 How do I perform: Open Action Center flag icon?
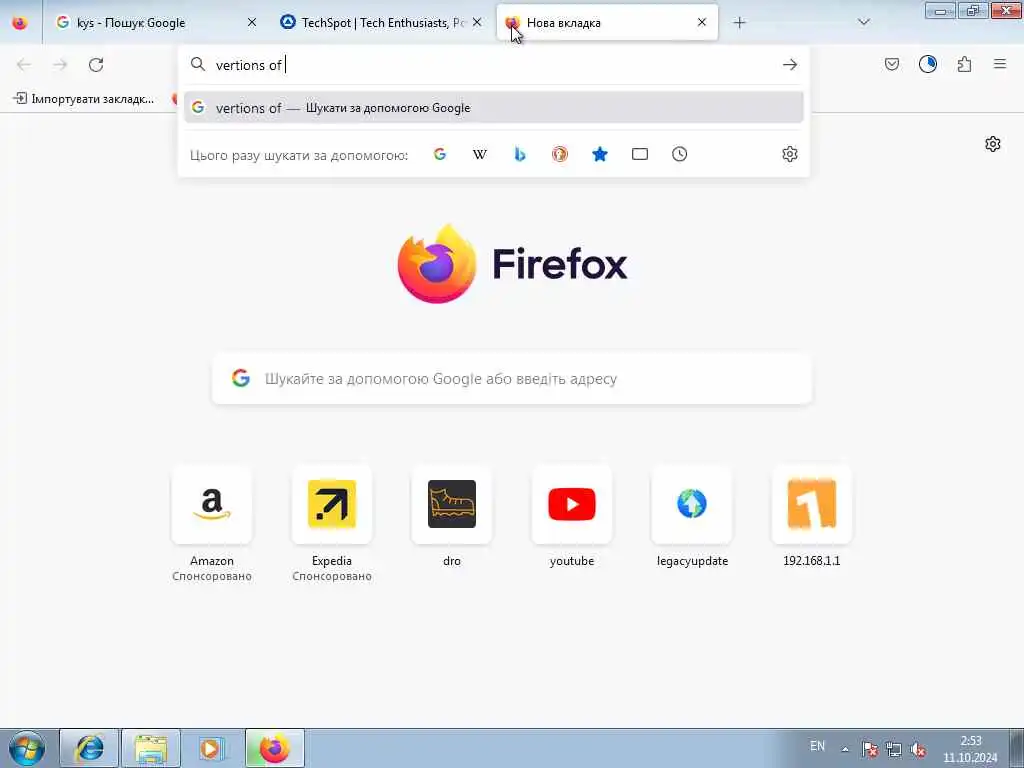(869, 750)
